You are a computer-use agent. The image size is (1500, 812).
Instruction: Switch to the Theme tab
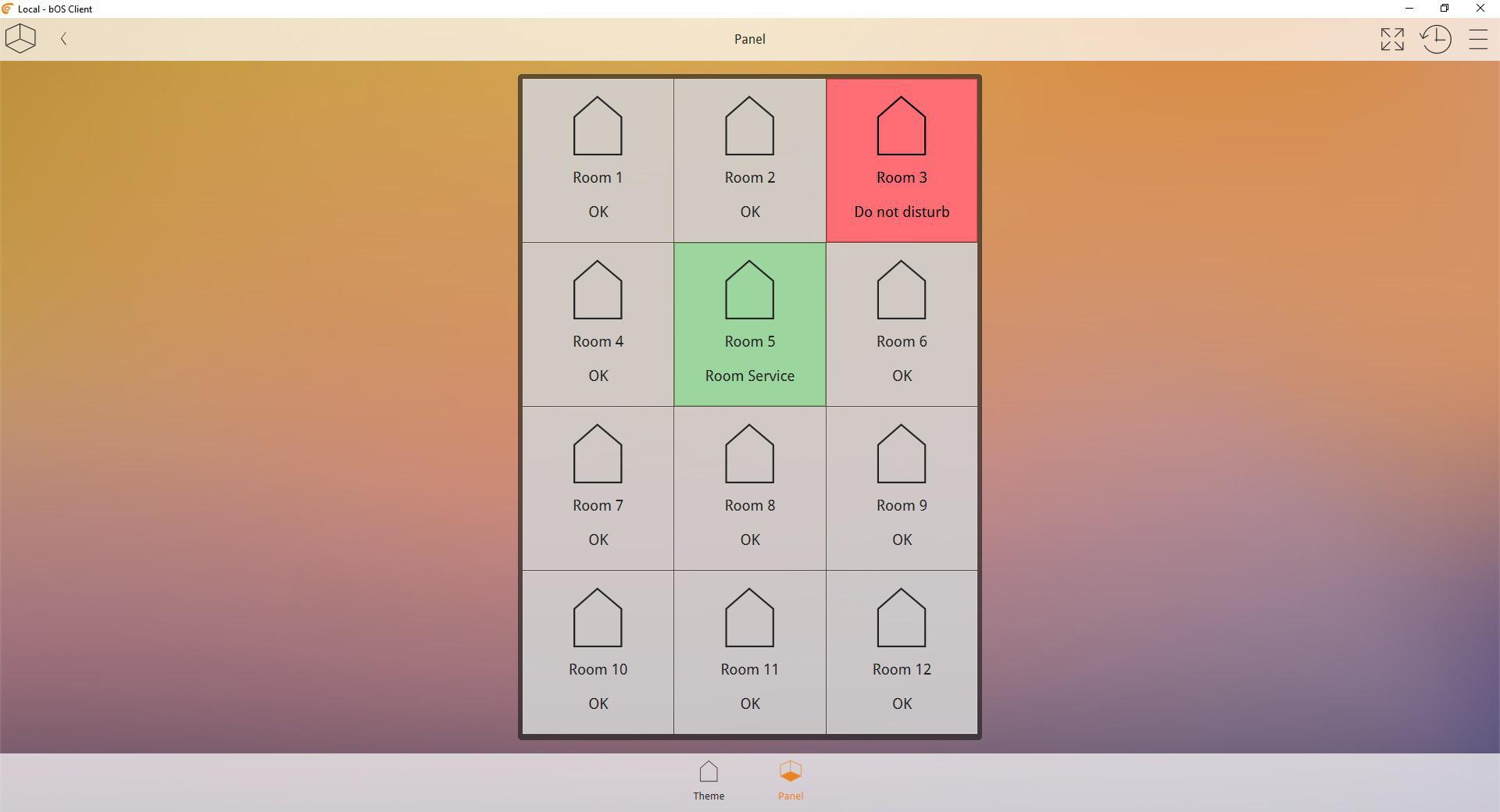709,780
